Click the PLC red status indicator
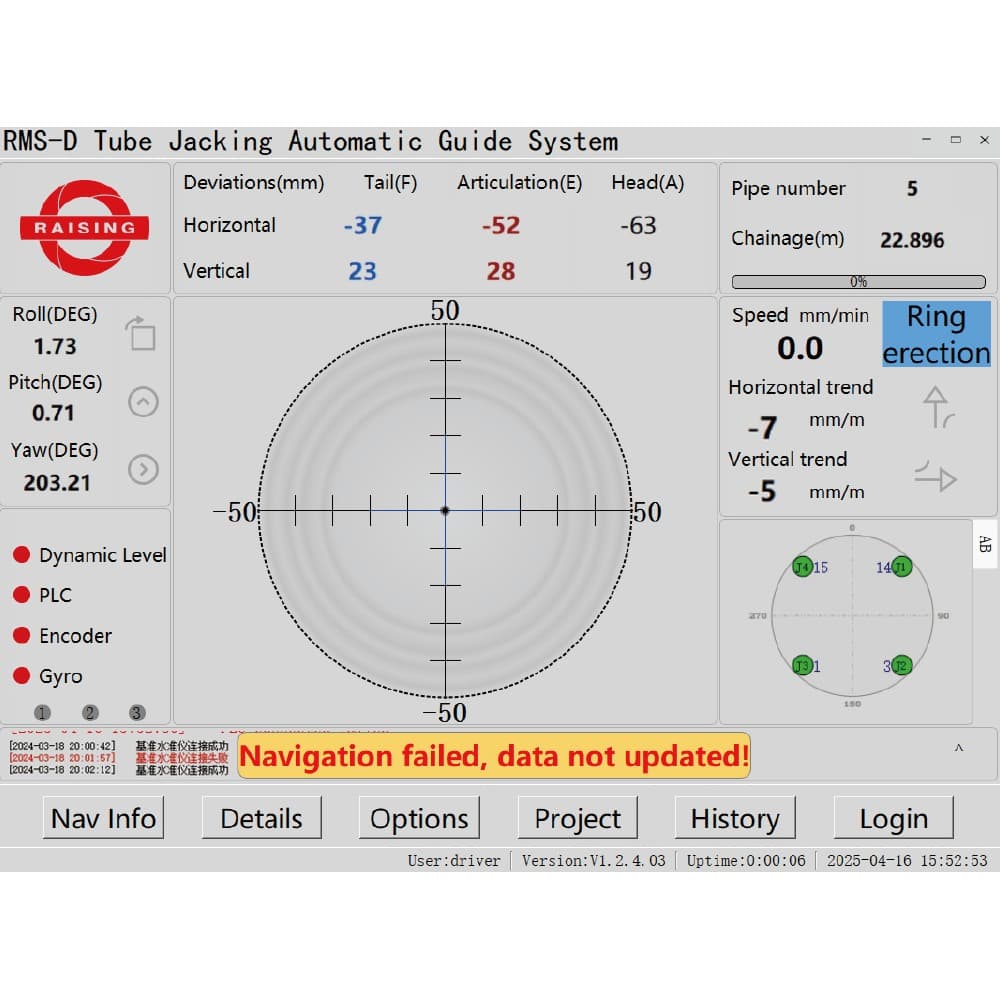 click(22, 594)
